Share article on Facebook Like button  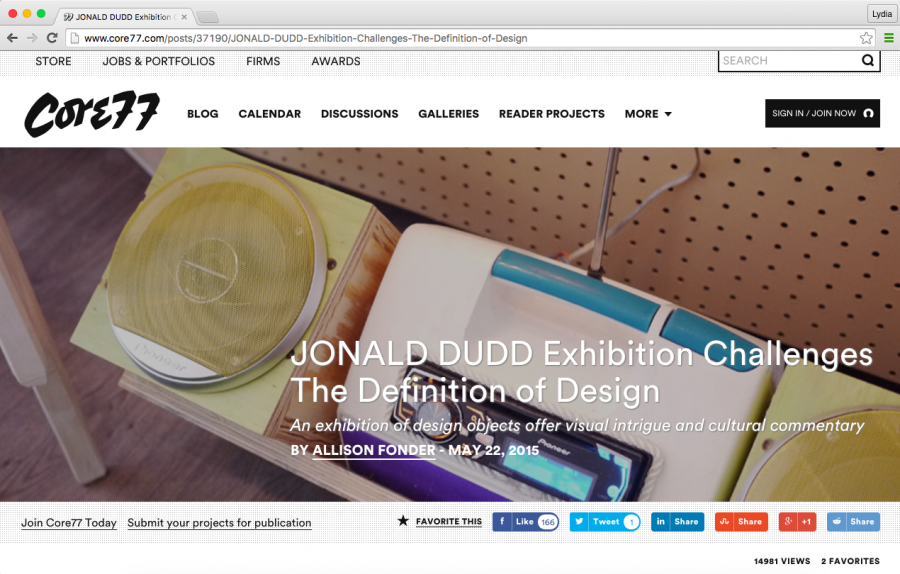point(526,521)
